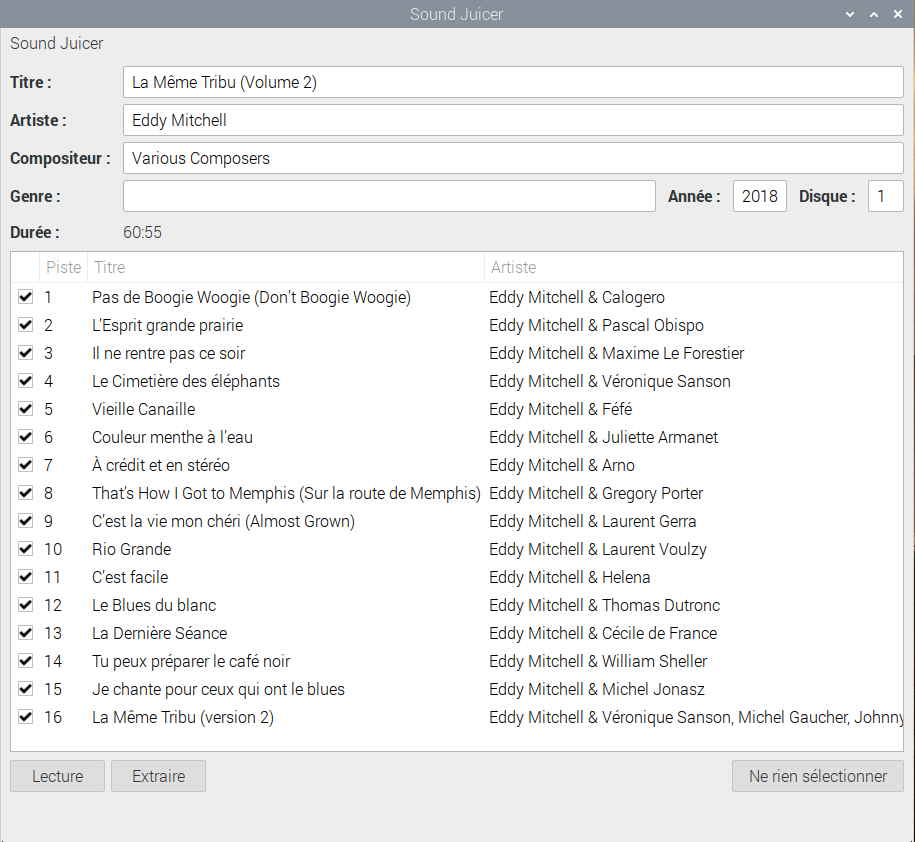Deselect track 13 La Dernière Séance checkbox

pyautogui.click(x=26, y=633)
